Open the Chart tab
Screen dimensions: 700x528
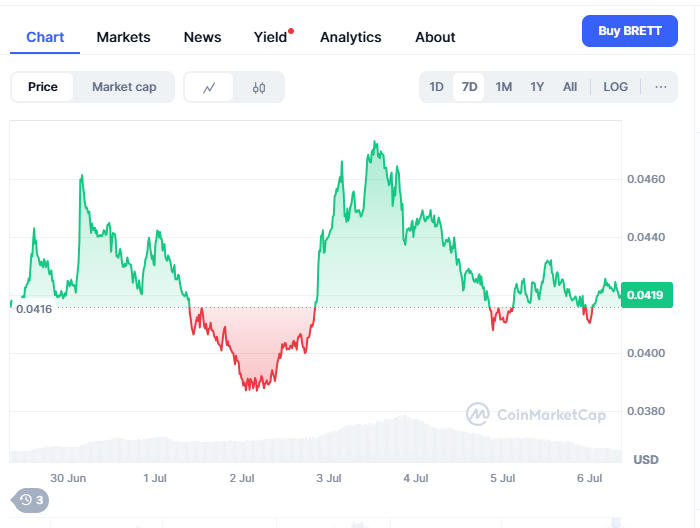45,37
